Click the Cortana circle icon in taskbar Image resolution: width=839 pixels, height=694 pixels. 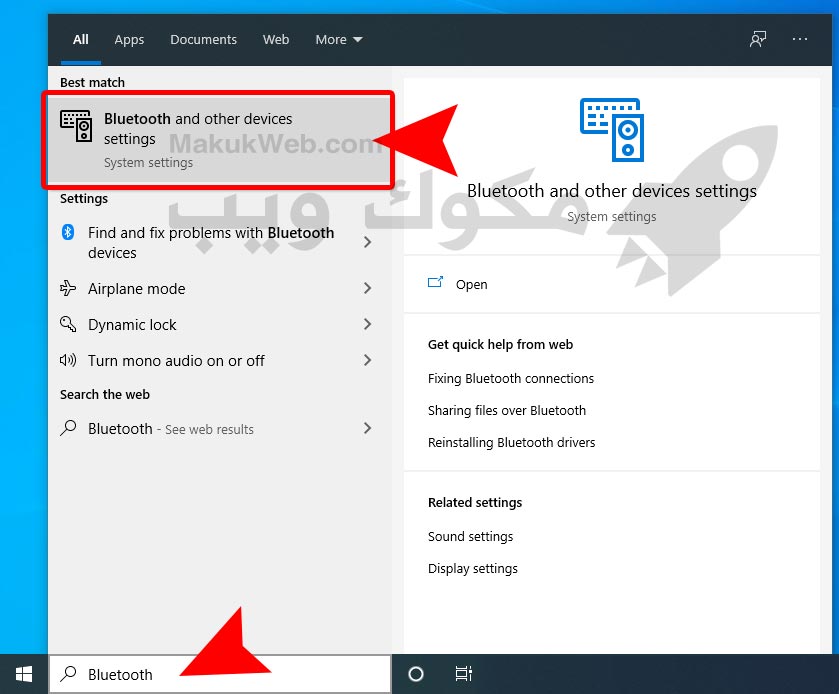(x=416, y=674)
